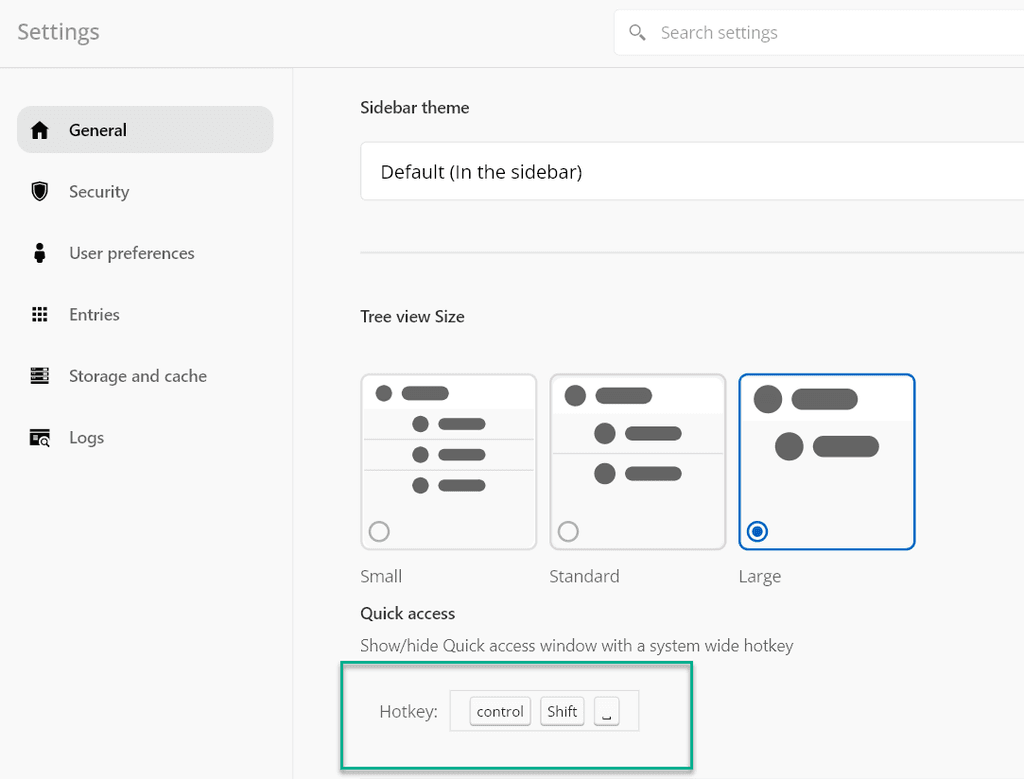The image size is (1024, 779).
Task: Focus the Search settings input field
Action: pos(830,33)
